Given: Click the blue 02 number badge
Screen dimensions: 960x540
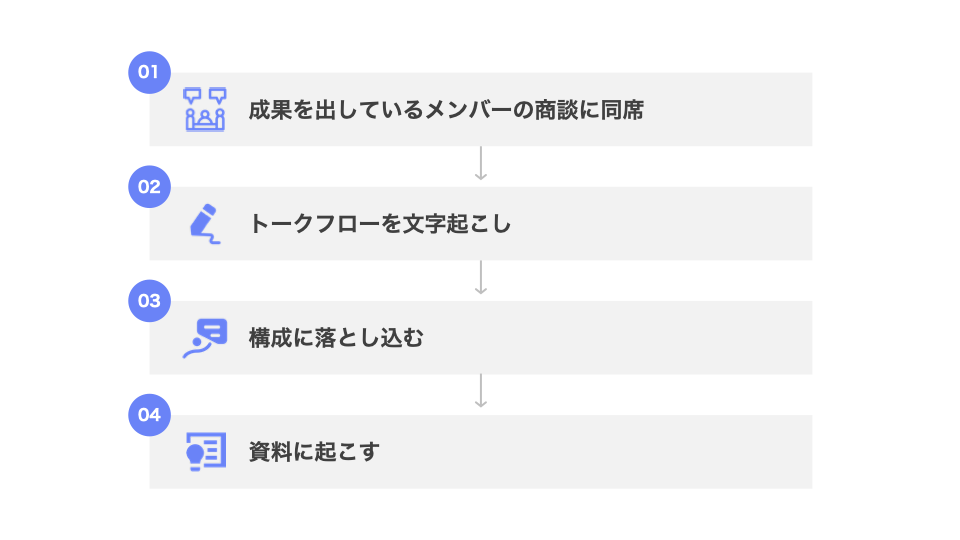Looking at the screenshot, I should click(150, 186).
